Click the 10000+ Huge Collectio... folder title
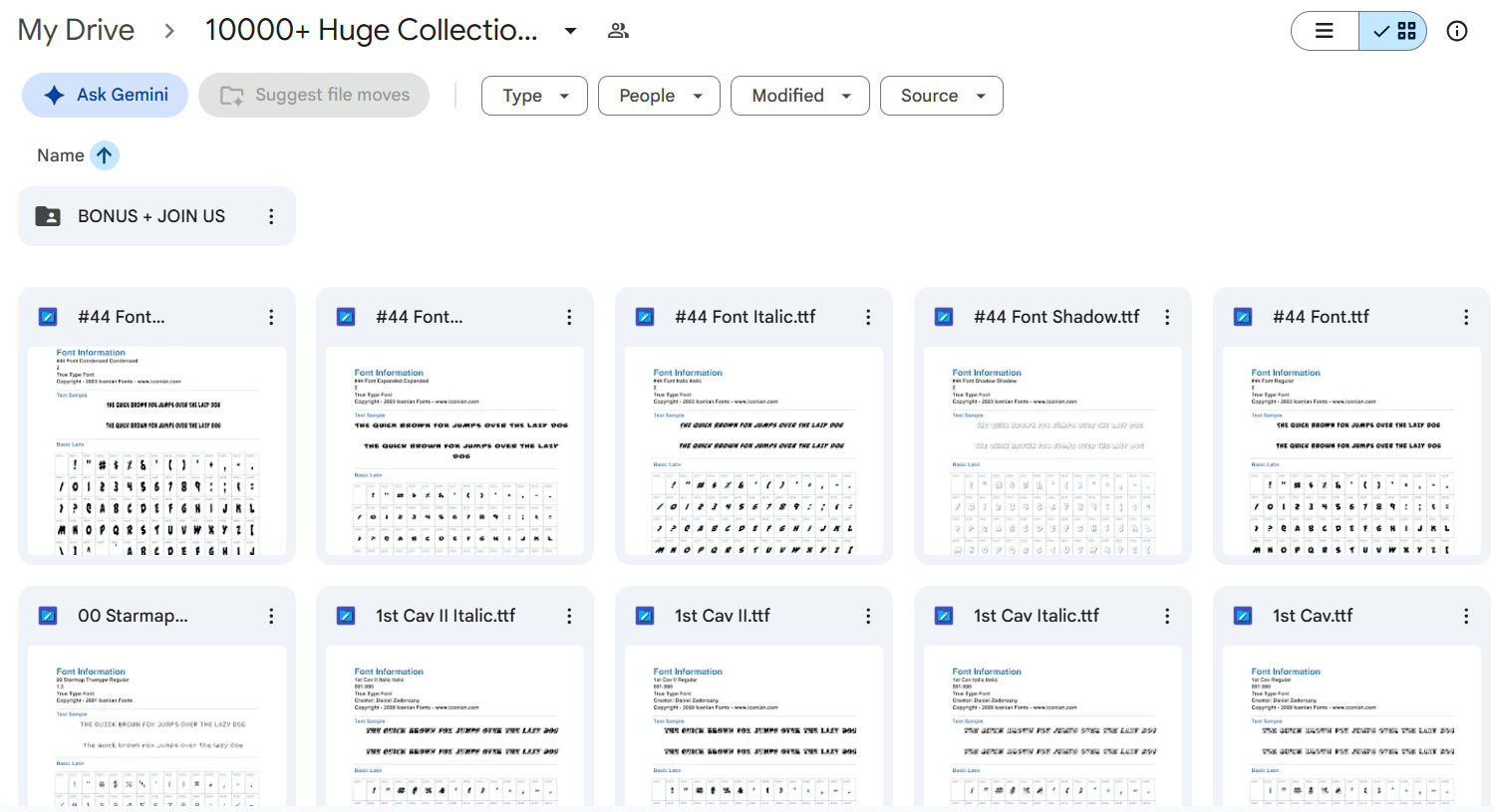The width and height of the screenshot is (1495, 812). pyautogui.click(x=371, y=30)
